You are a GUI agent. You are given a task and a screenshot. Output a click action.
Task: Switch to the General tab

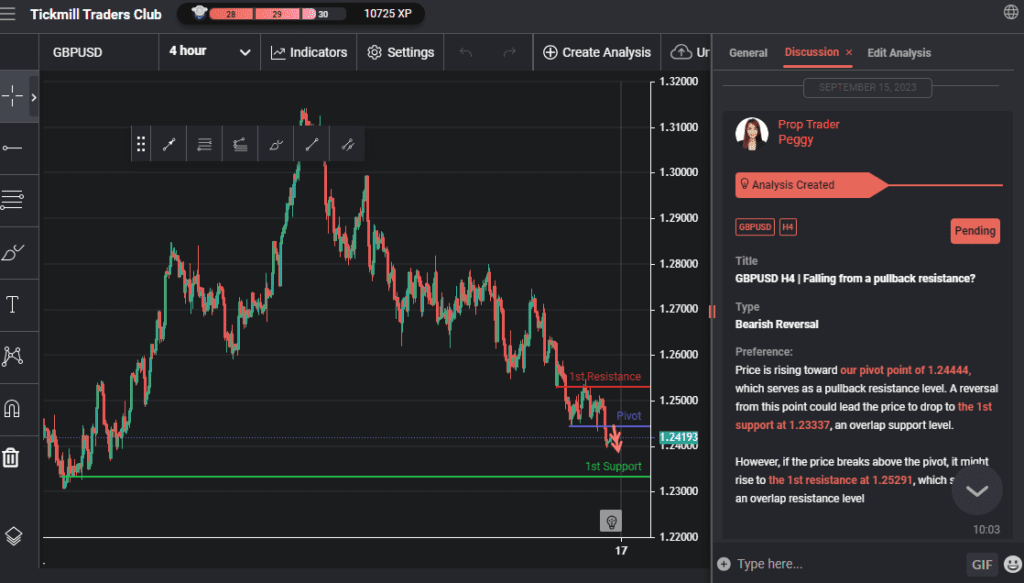[x=748, y=52]
